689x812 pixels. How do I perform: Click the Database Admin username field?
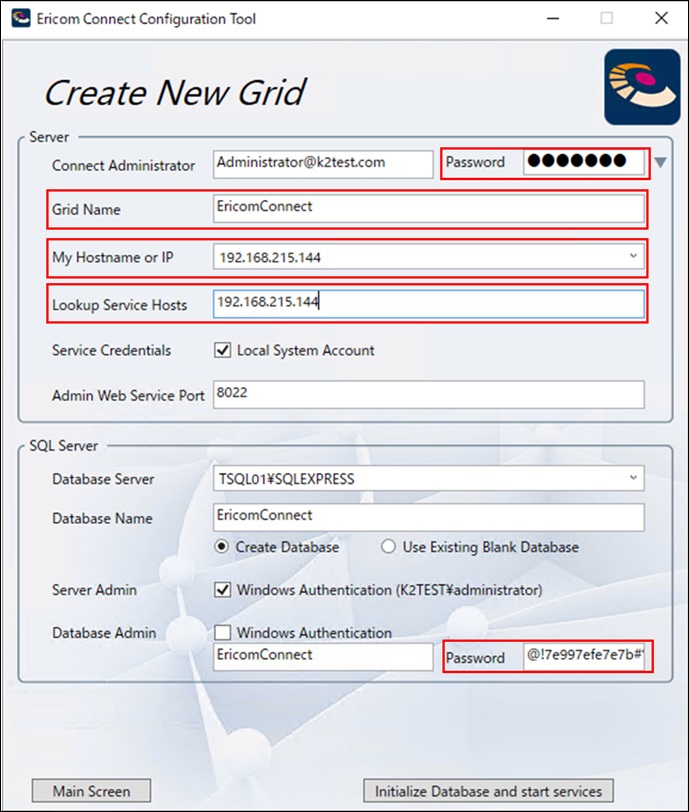click(x=322, y=656)
